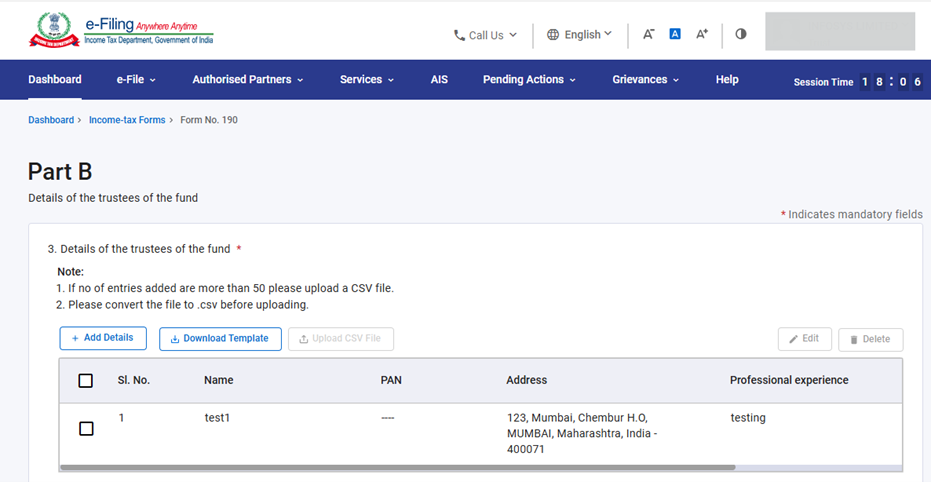This screenshot has height=482, width=931.
Task: Click the phone icon beside Call Us
Action: click(x=459, y=35)
